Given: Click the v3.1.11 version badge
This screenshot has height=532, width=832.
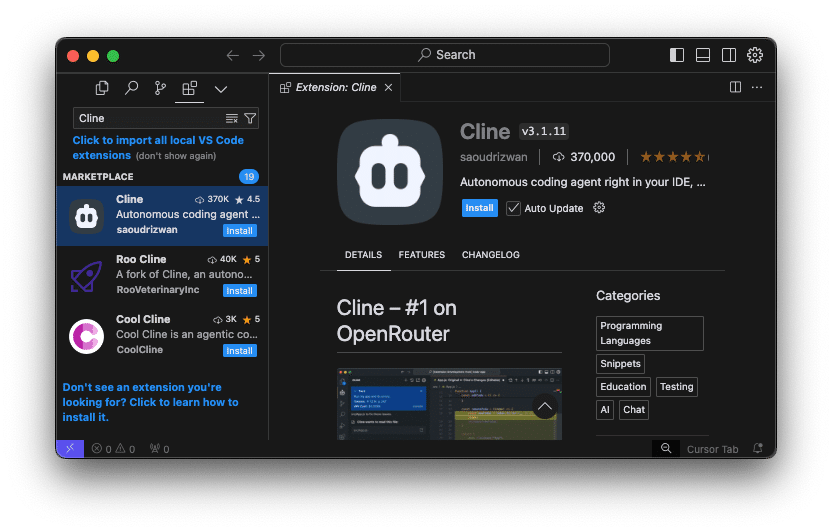Looking at the screenshot, I should coord(544,132).
